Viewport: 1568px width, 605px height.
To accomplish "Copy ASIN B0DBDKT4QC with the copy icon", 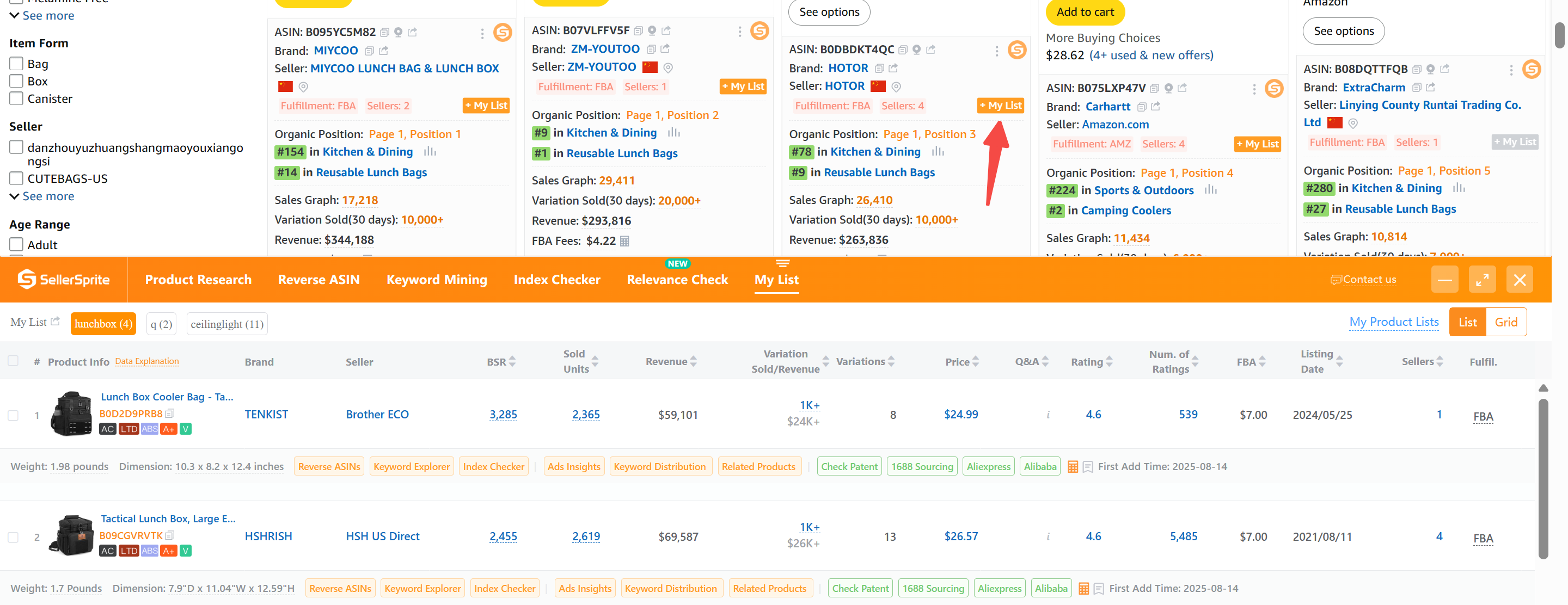I will (903, 50).
